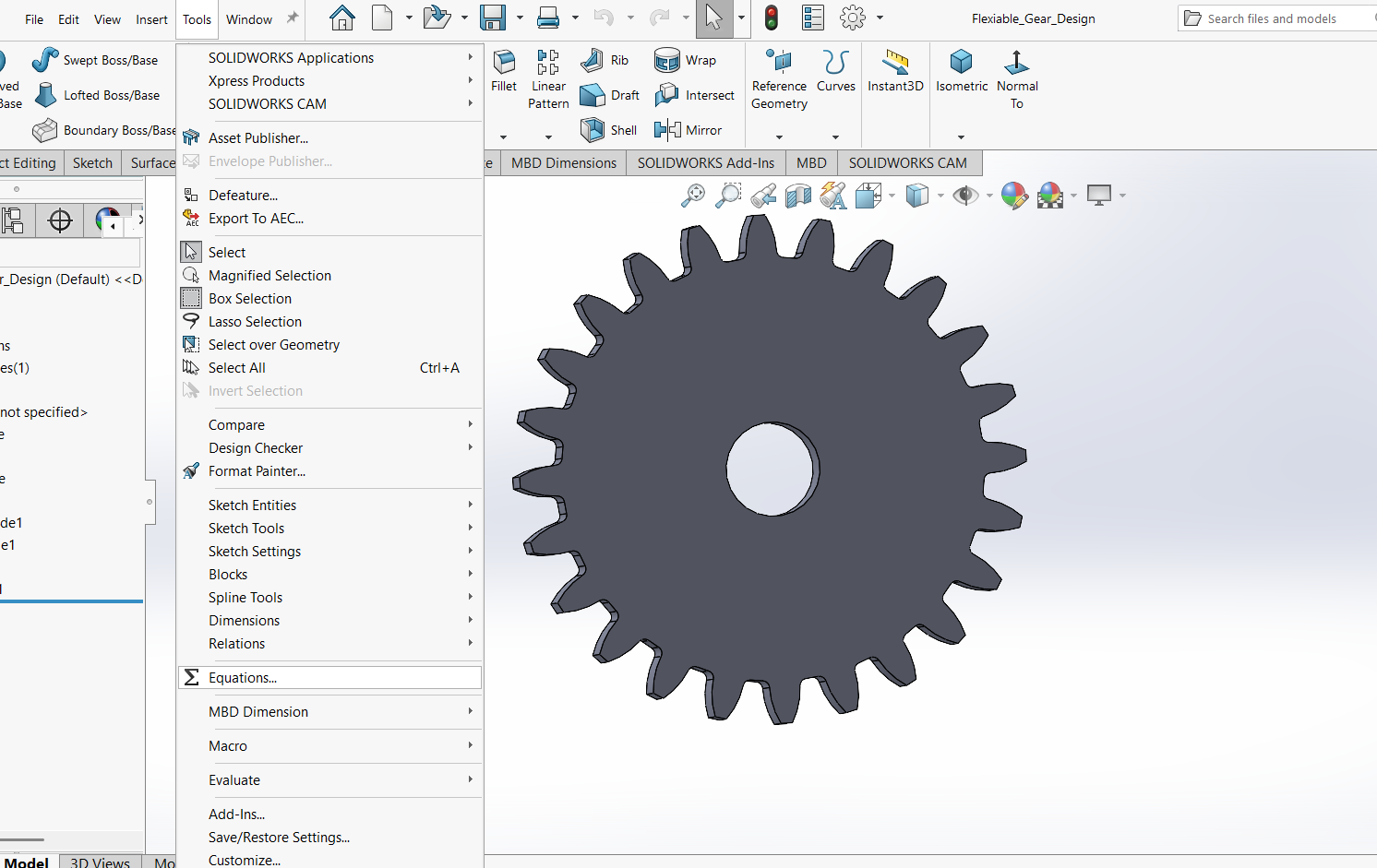1377x868 pixels.
Task: Open the DisplayManager color sphere tab
Action: pyautogui.click(x=107, y=220)
